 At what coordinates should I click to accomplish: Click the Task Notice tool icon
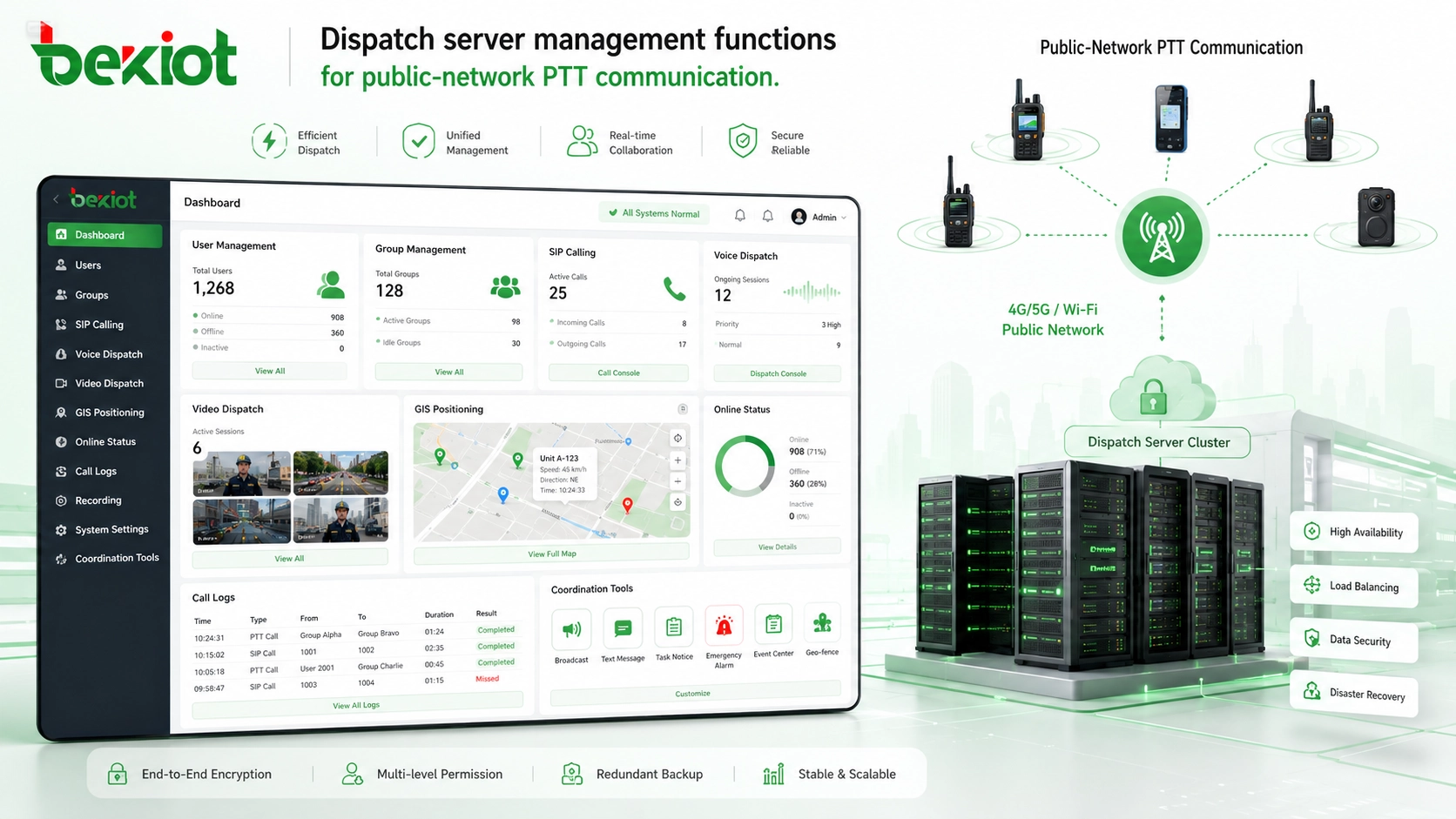tap(674, 628)
